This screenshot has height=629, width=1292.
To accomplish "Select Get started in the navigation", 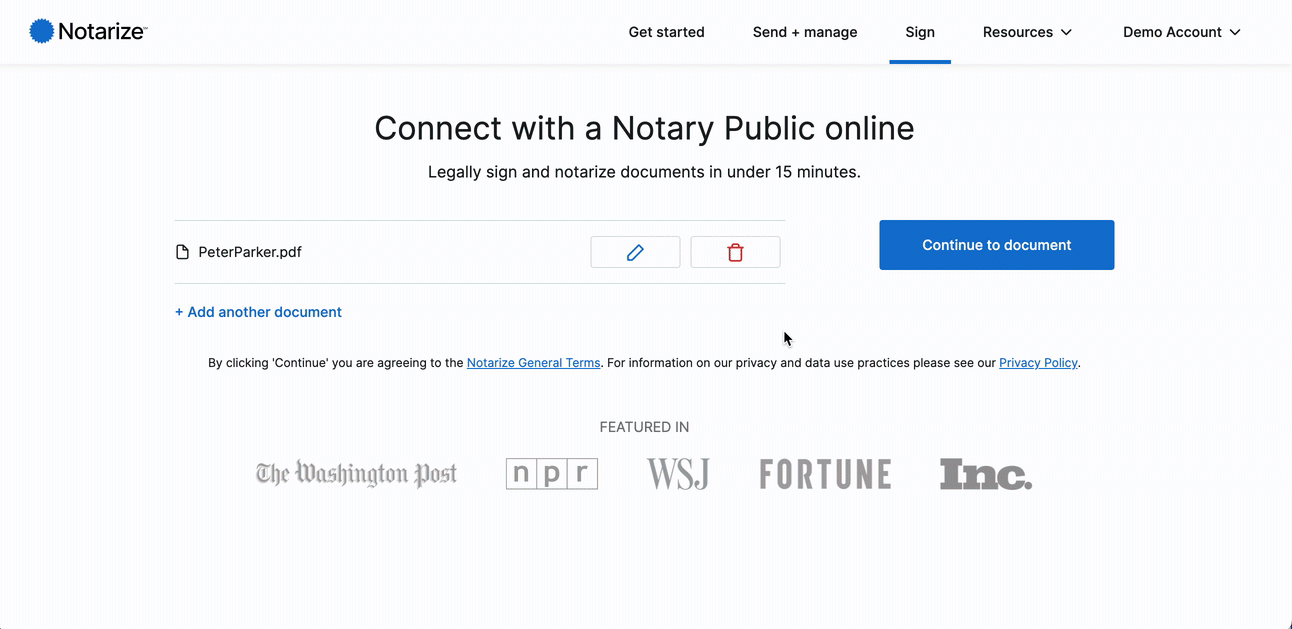I will point(666,31).
